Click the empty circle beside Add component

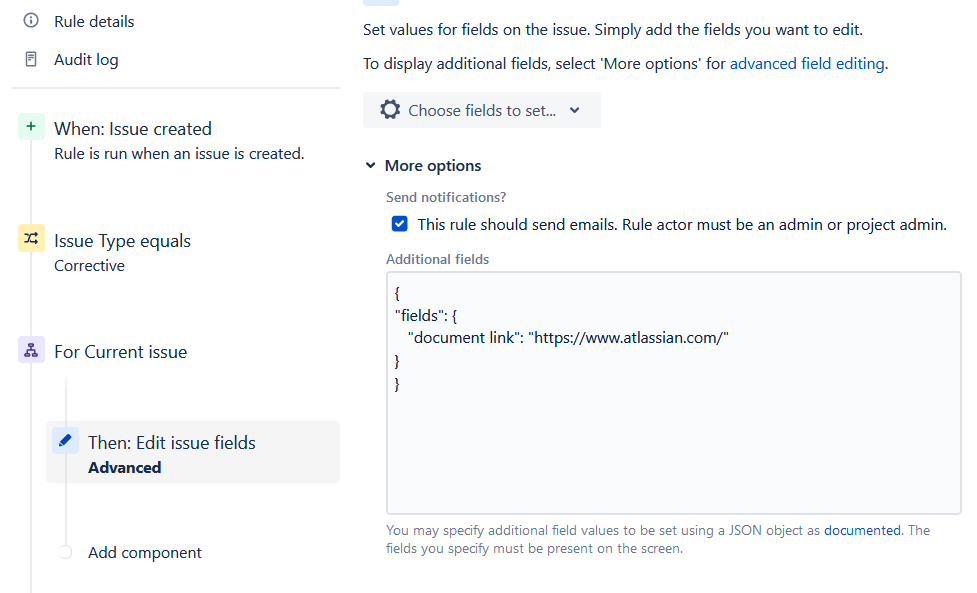64,551
